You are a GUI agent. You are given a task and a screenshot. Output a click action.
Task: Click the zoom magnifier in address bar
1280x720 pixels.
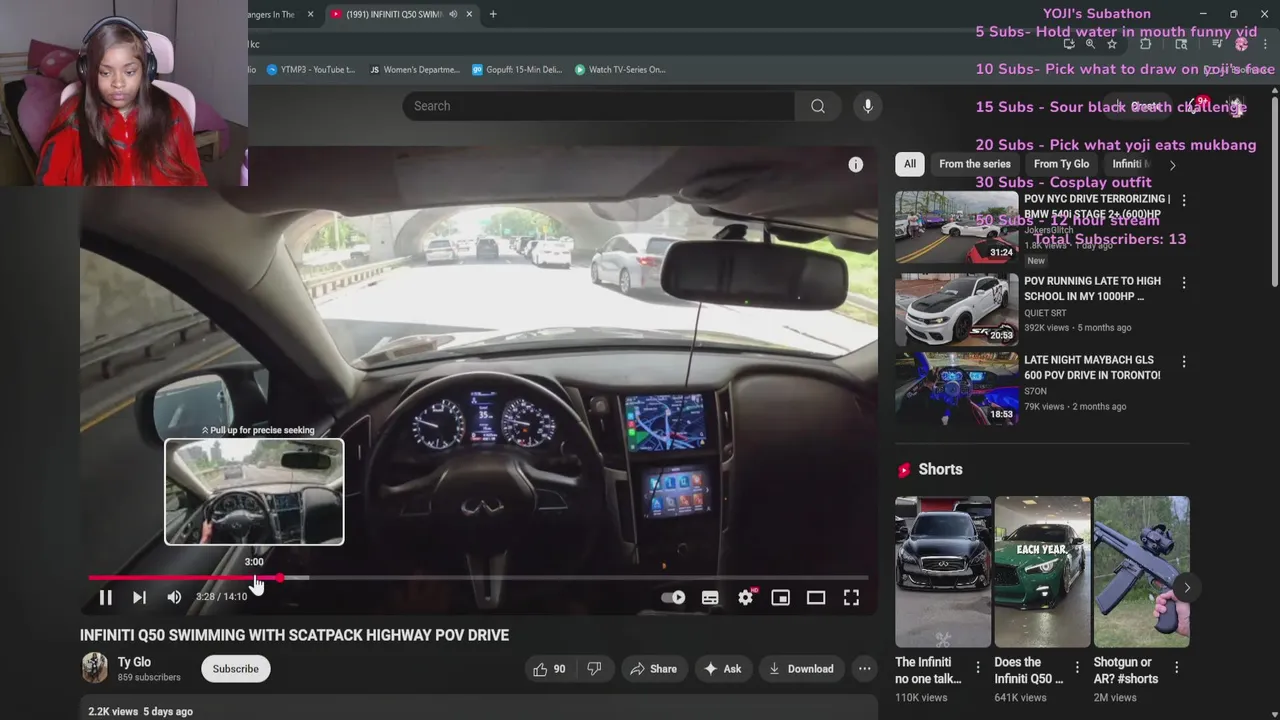click(1090, 44)
